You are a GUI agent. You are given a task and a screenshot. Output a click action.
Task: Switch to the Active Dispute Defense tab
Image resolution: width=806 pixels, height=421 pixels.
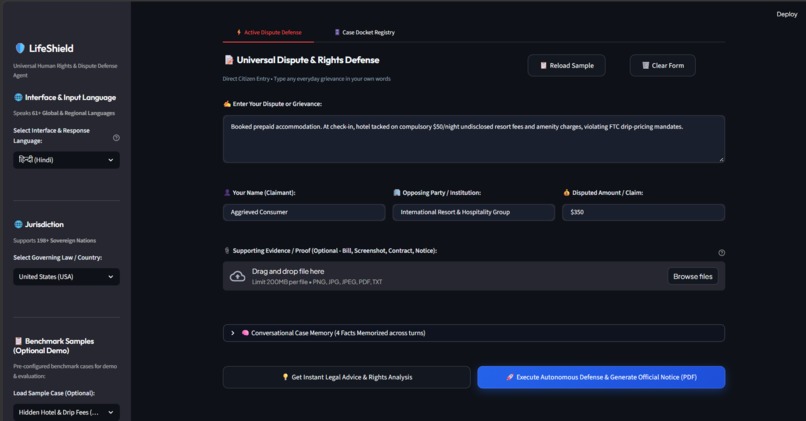(268, 32)
